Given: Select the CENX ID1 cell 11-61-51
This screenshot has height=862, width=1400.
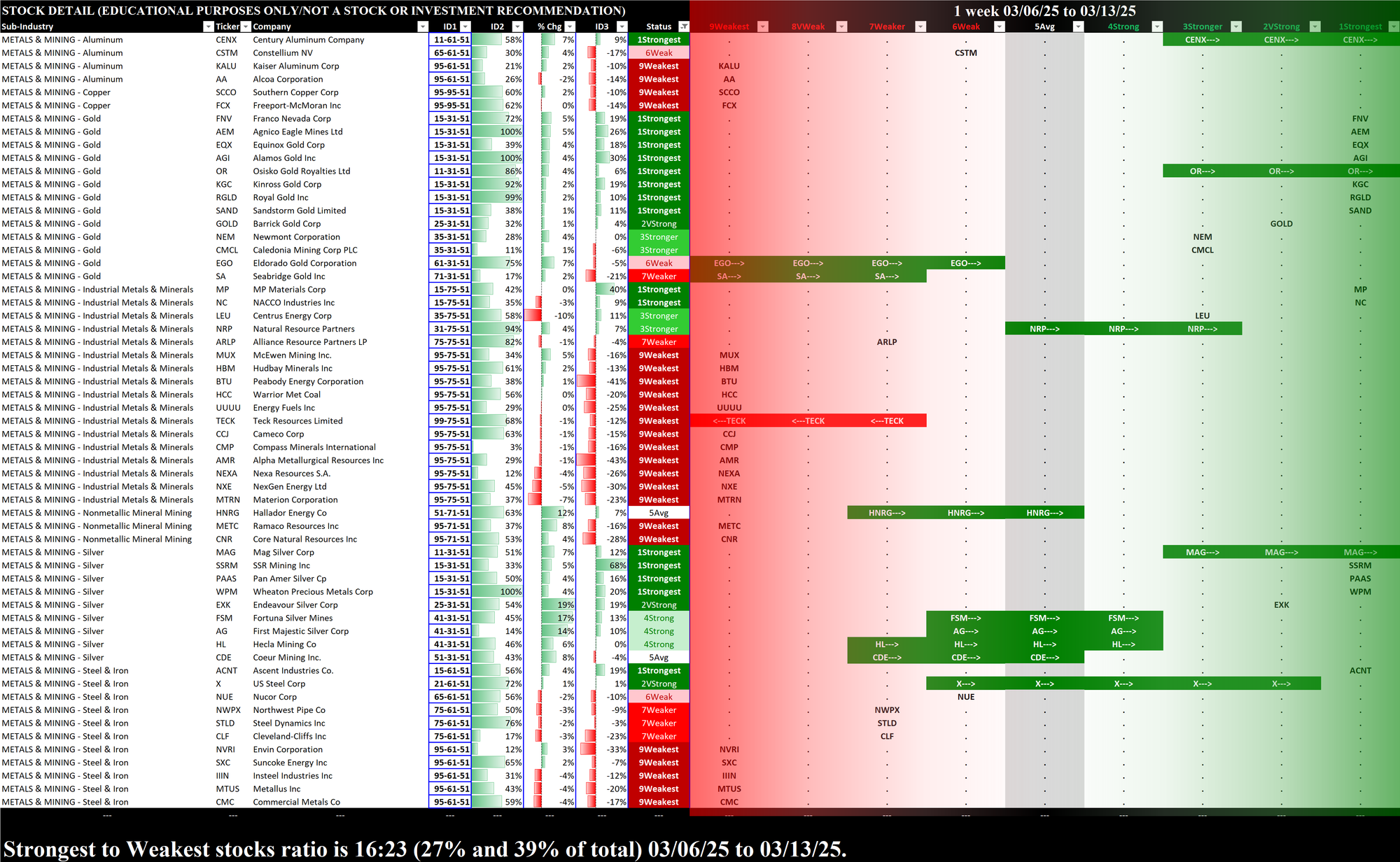Looking at the screenshot, I should pos(450,40).
